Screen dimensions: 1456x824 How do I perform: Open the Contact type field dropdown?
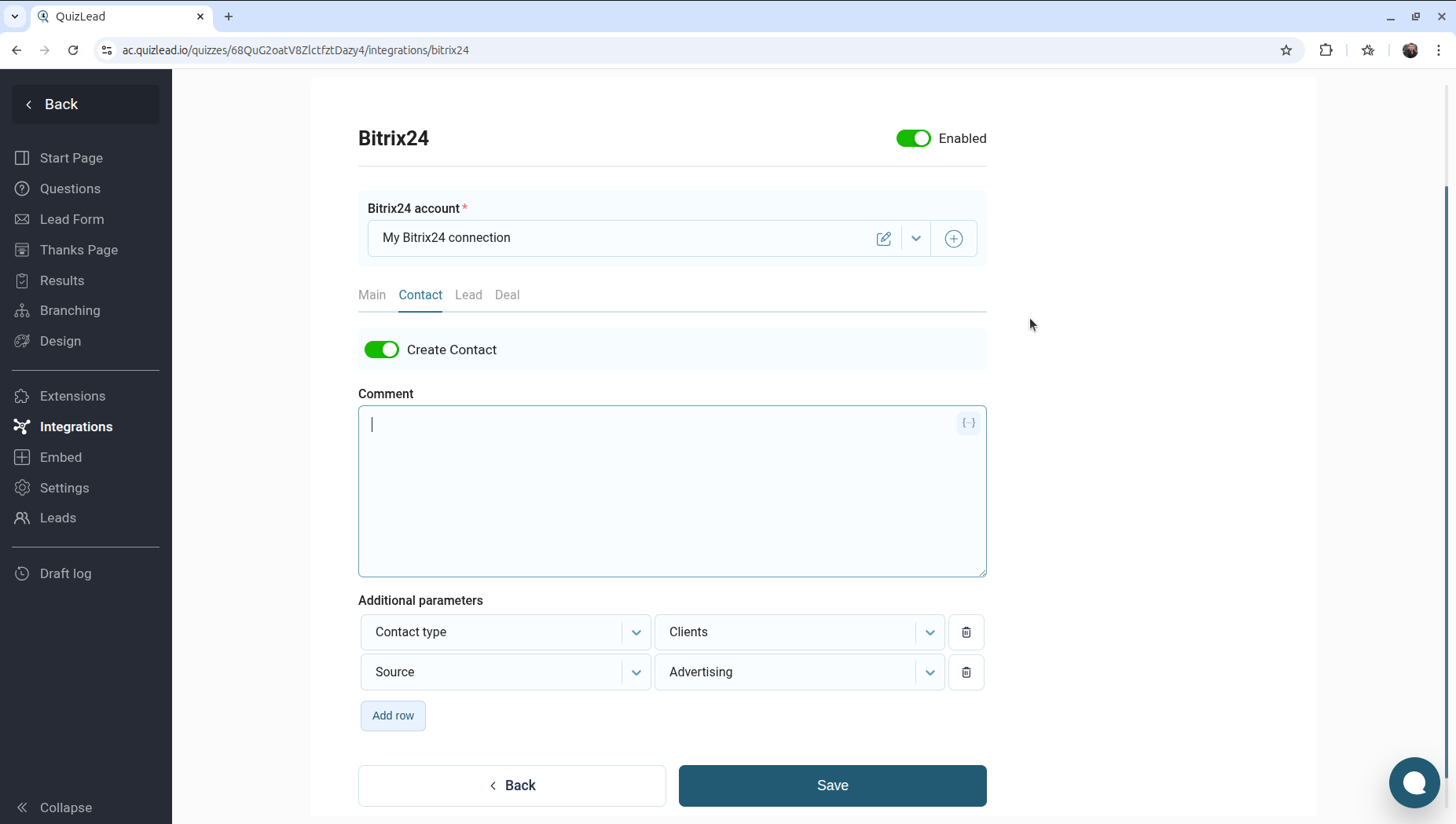[x=636, y=632]
